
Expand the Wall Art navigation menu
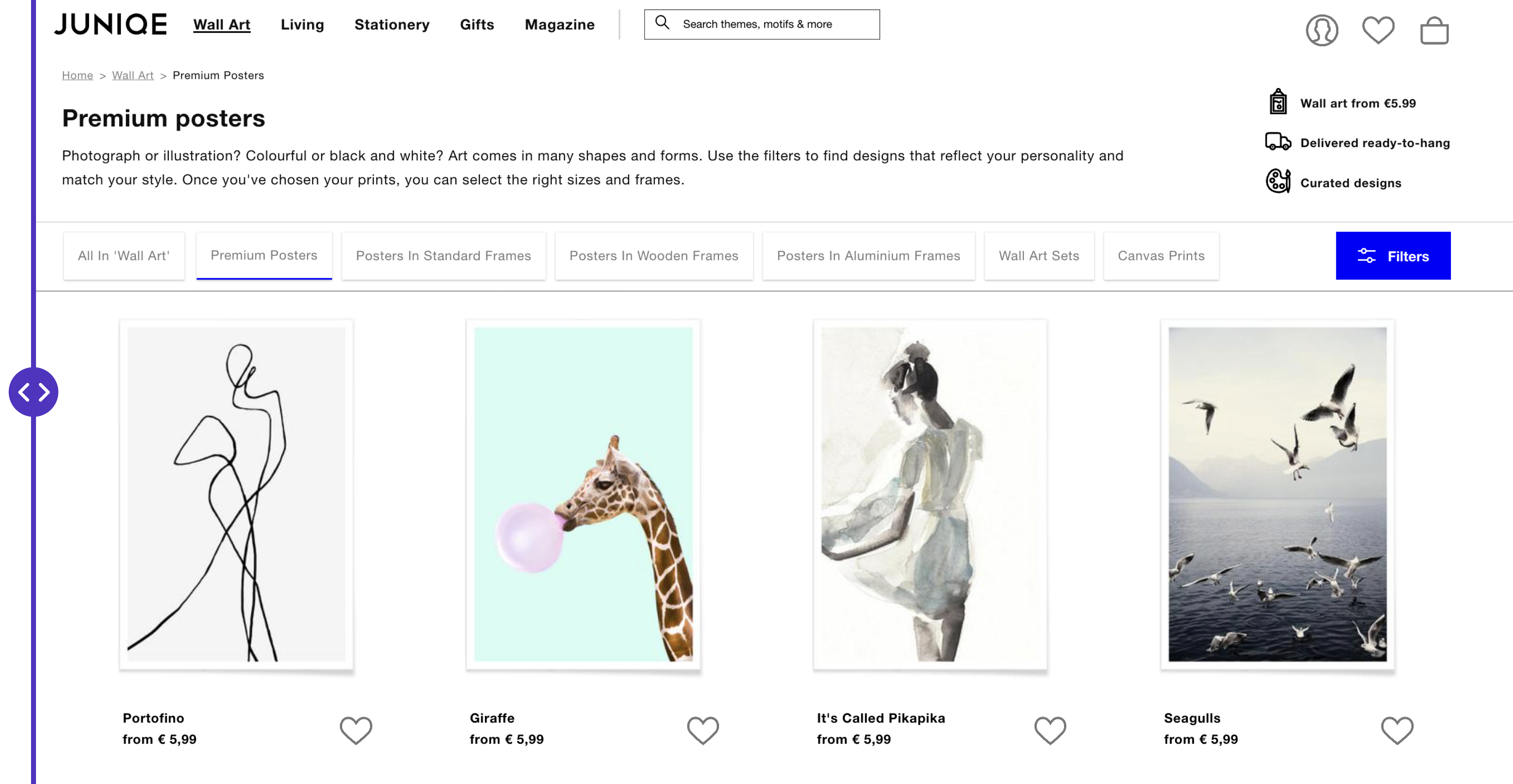click(x=221, y=25)
